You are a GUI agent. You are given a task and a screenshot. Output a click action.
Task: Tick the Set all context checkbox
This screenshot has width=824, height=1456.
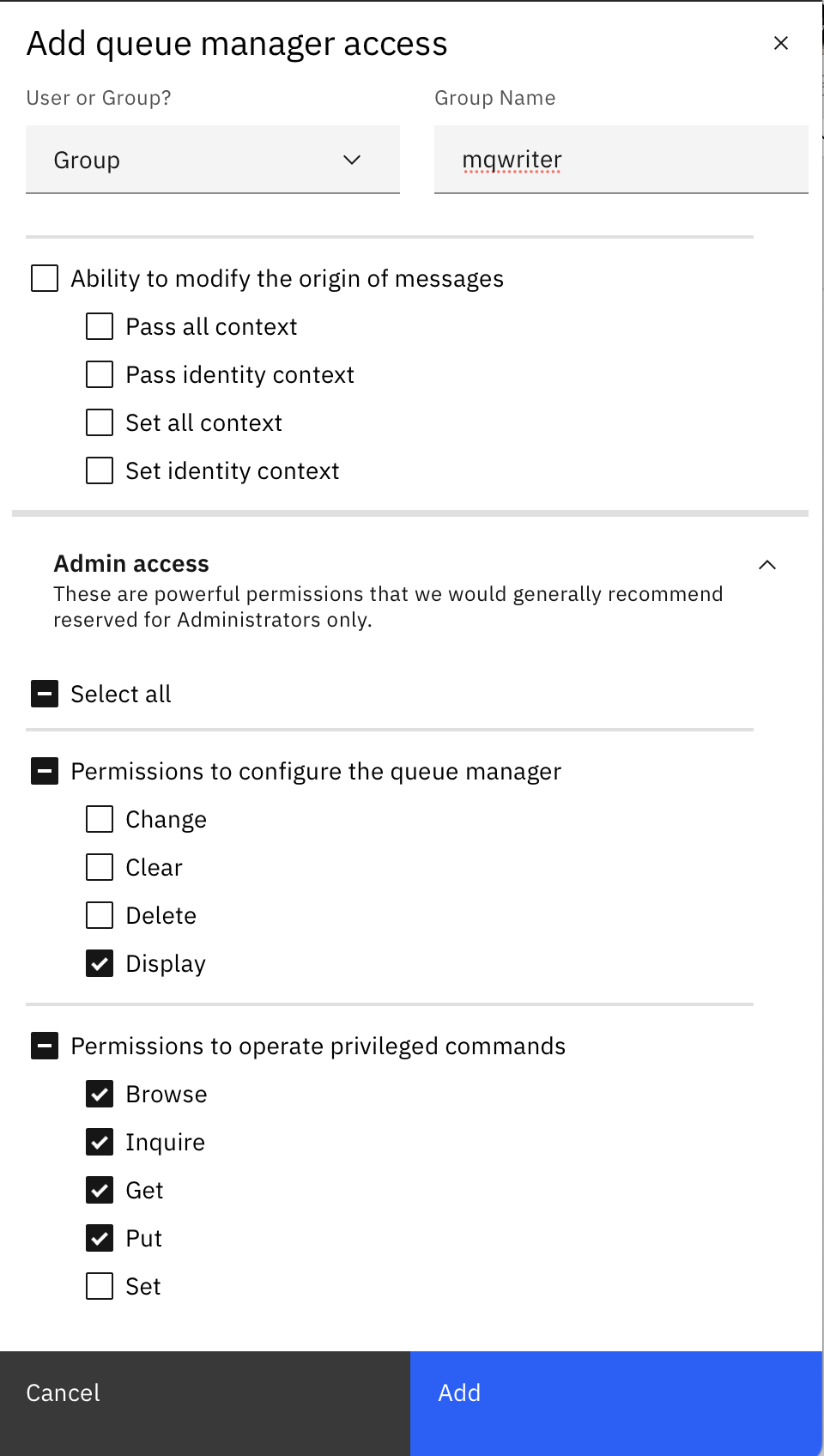pyautogui.click(x=100, y=422)
